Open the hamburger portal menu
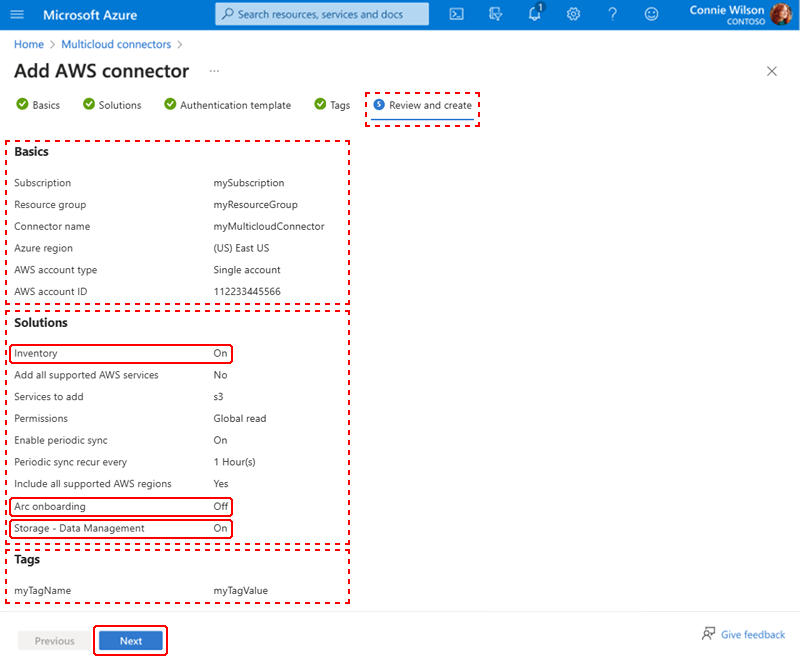Image resolution: width=800 pixels, height=669 pixels. [x=17, y=14]
